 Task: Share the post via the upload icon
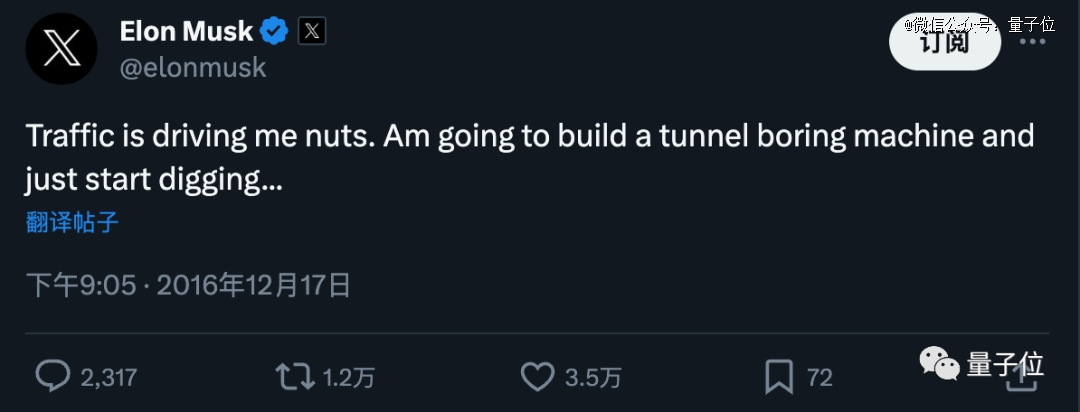(1024, 378)
